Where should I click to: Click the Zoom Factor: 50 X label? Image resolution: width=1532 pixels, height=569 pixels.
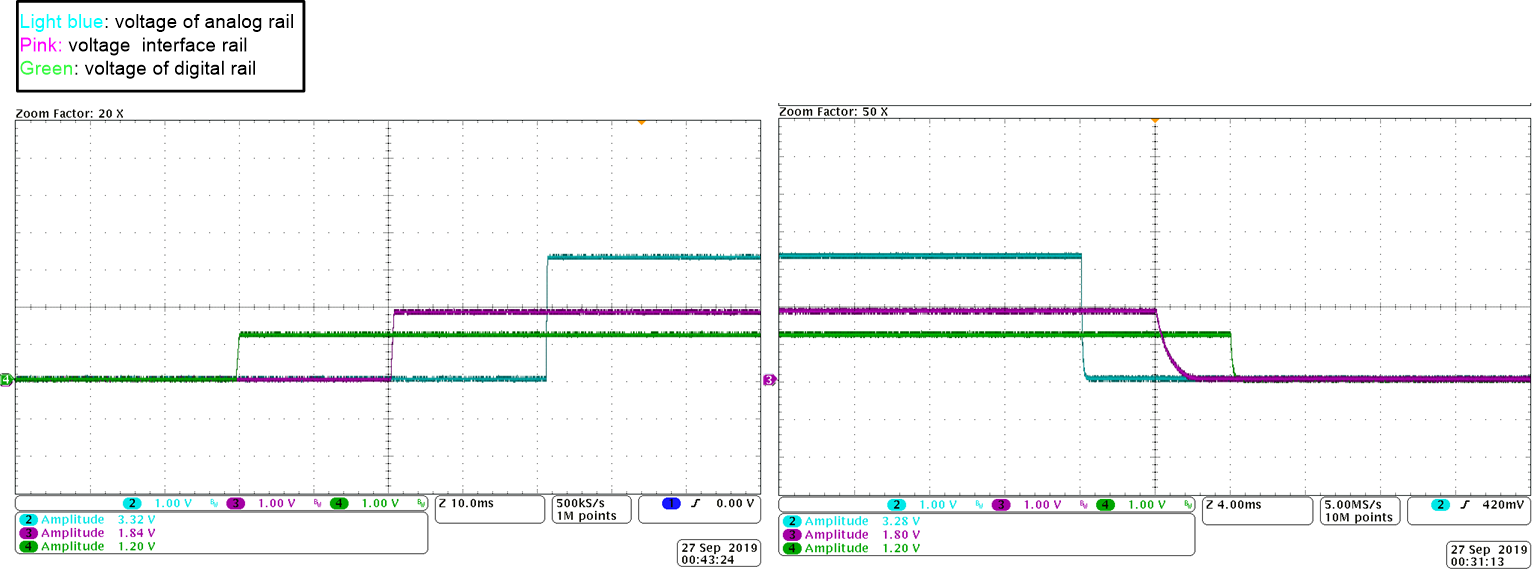pos(833,111)
